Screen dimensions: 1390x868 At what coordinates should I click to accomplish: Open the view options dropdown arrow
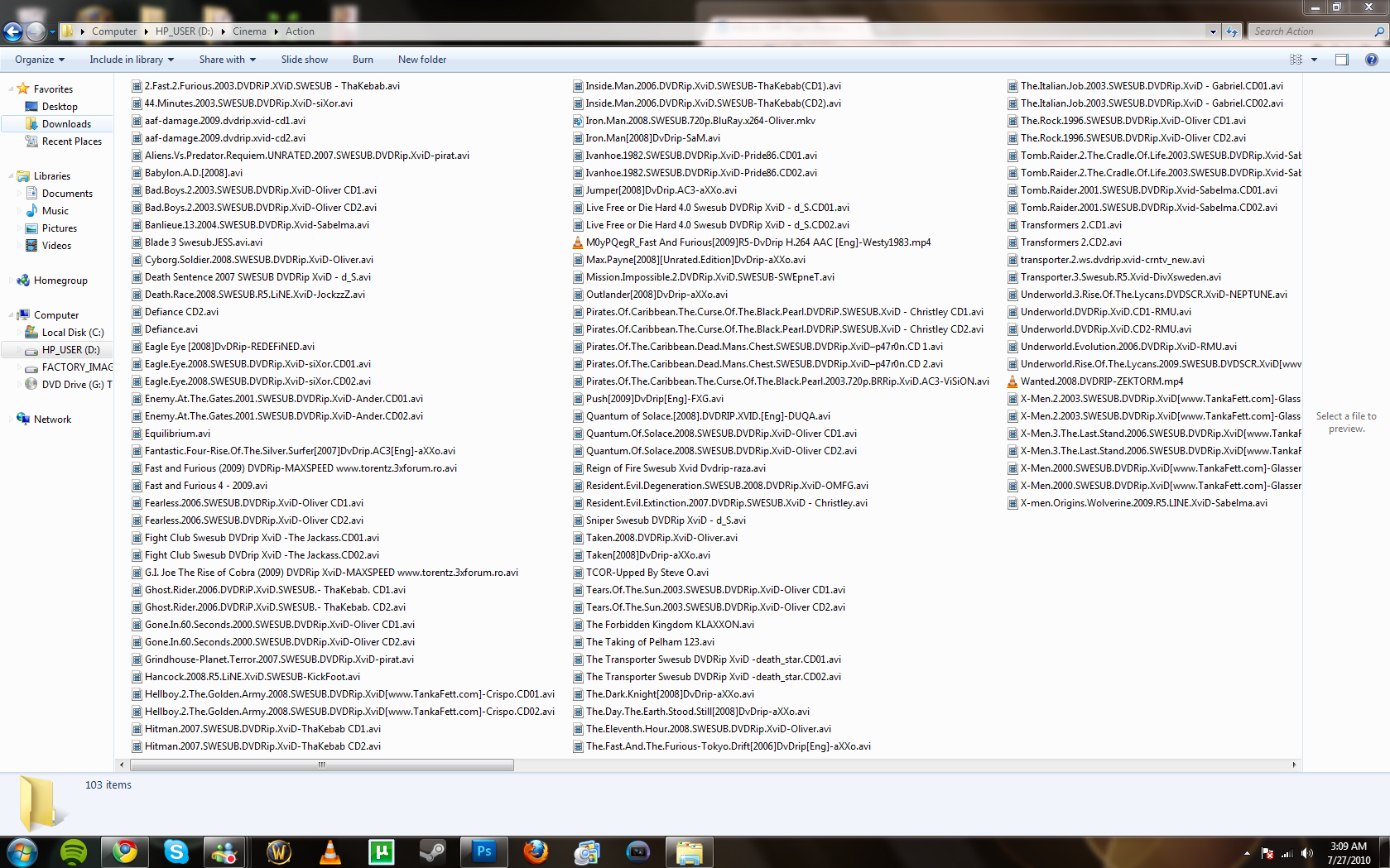point(1314,60)
